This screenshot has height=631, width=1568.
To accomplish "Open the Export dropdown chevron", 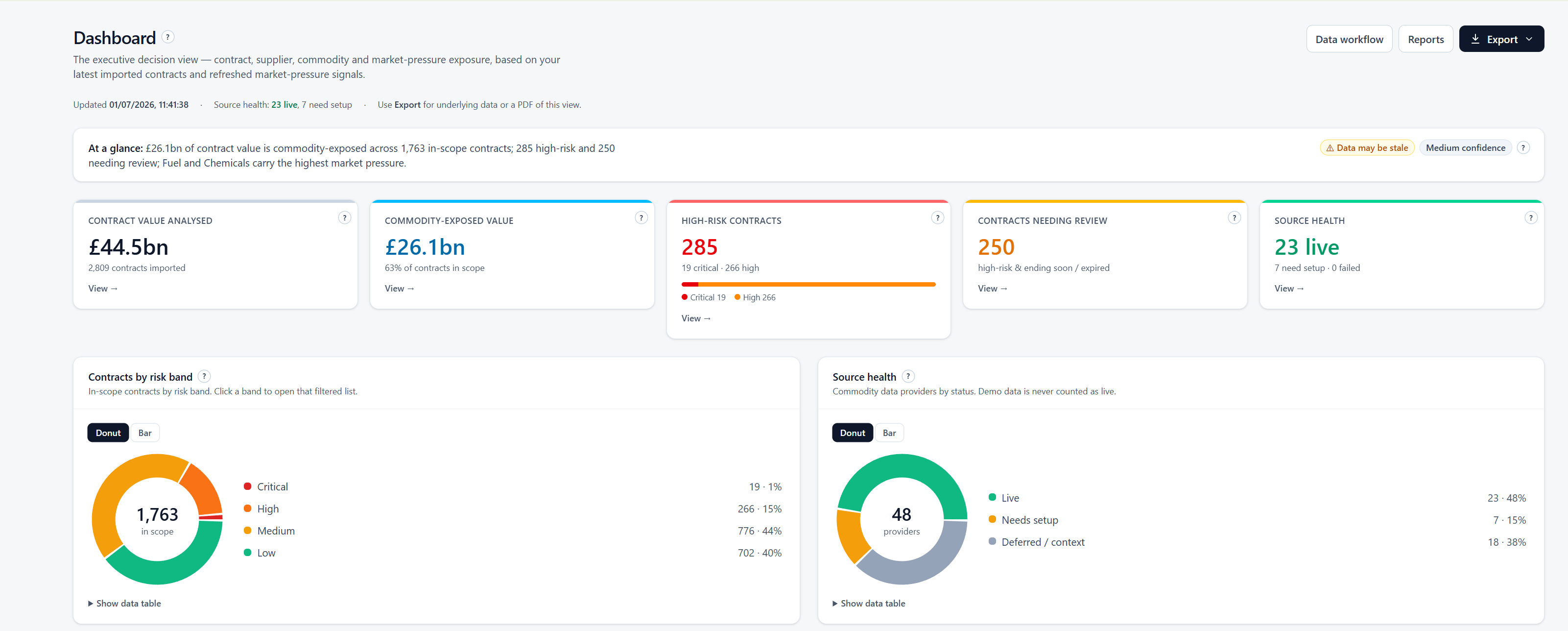I will tap(1529, 39).
